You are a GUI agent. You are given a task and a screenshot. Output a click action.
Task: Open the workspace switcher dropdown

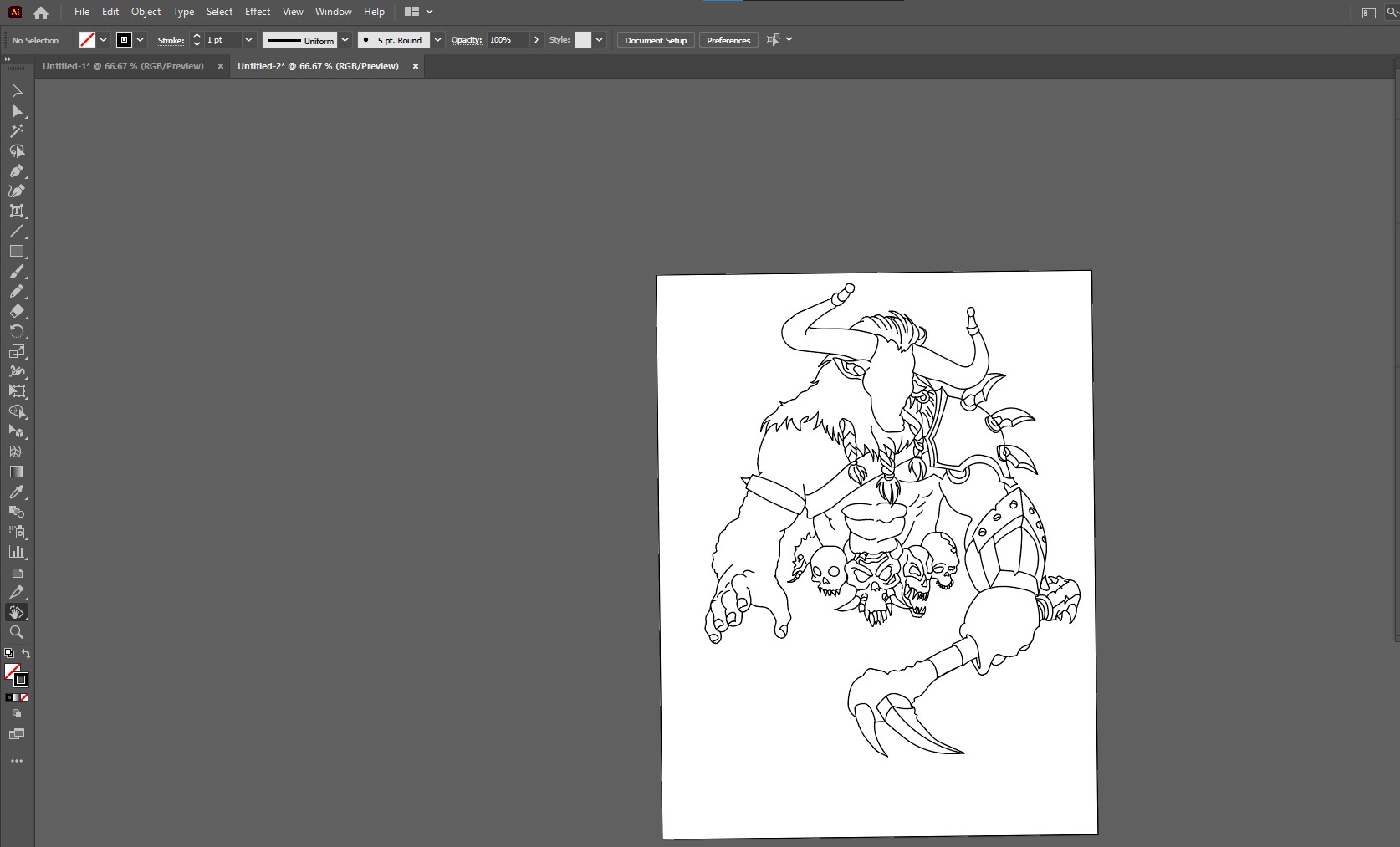[x=419, y=12]
